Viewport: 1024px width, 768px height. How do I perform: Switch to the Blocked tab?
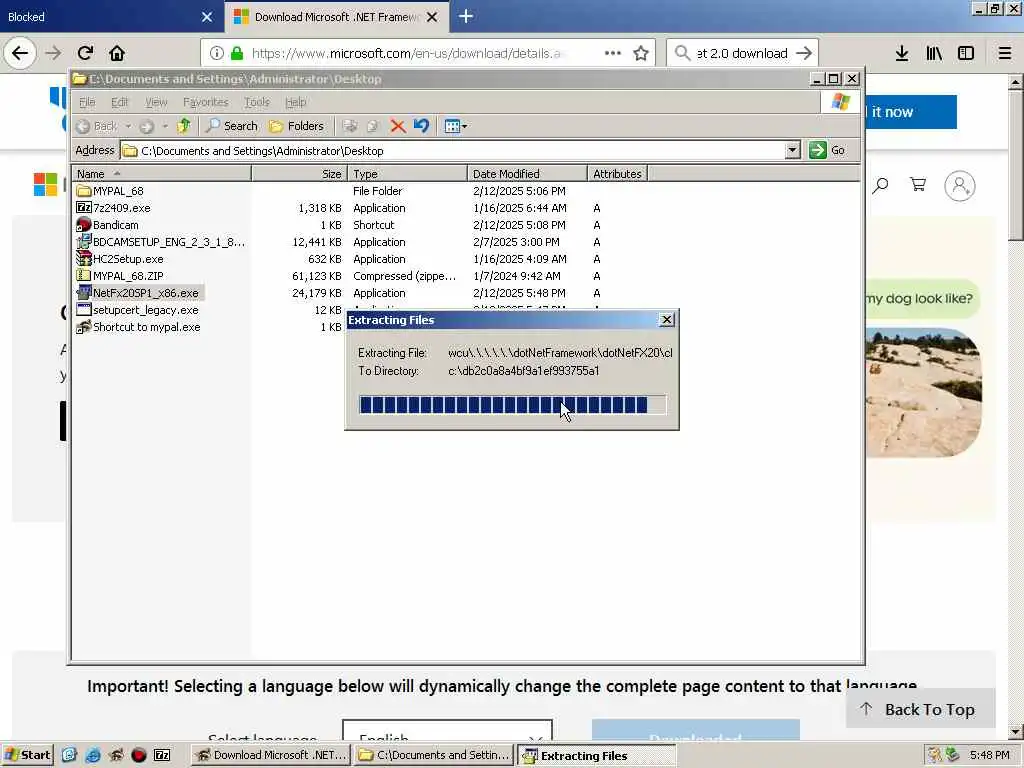click(x=111, y=17)
